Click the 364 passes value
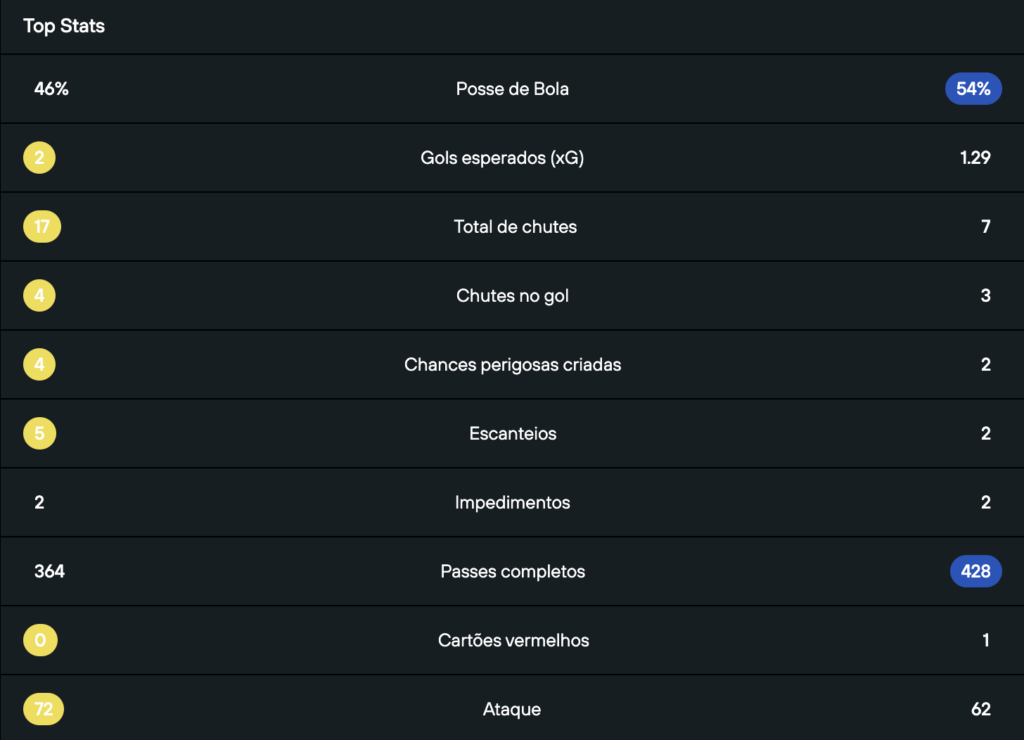The image size is (1024, 740). (49, 572)
